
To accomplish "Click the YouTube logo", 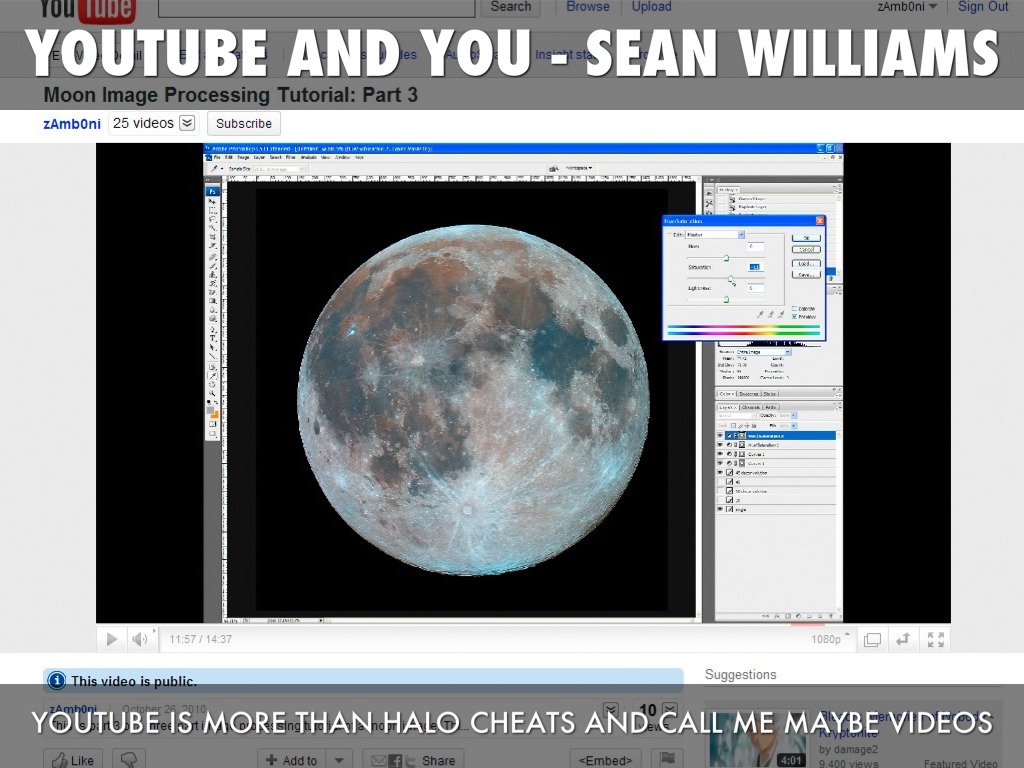I will click(x=88, y=10).
